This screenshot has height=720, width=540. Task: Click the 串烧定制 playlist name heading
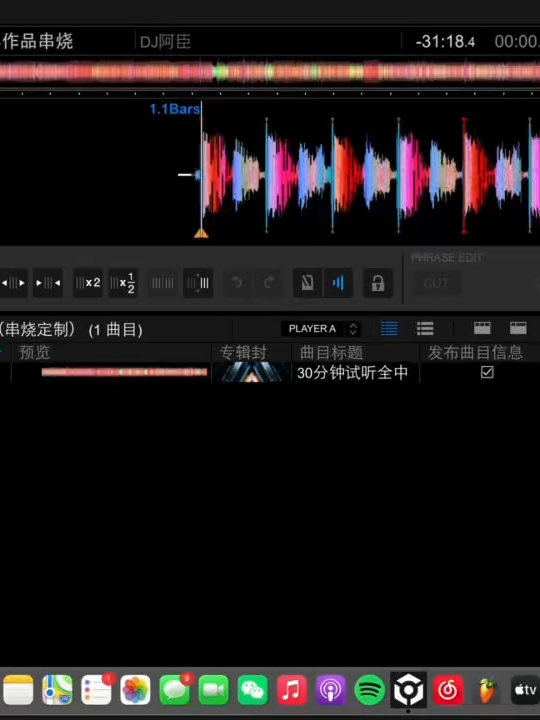[x=38, y=329]
